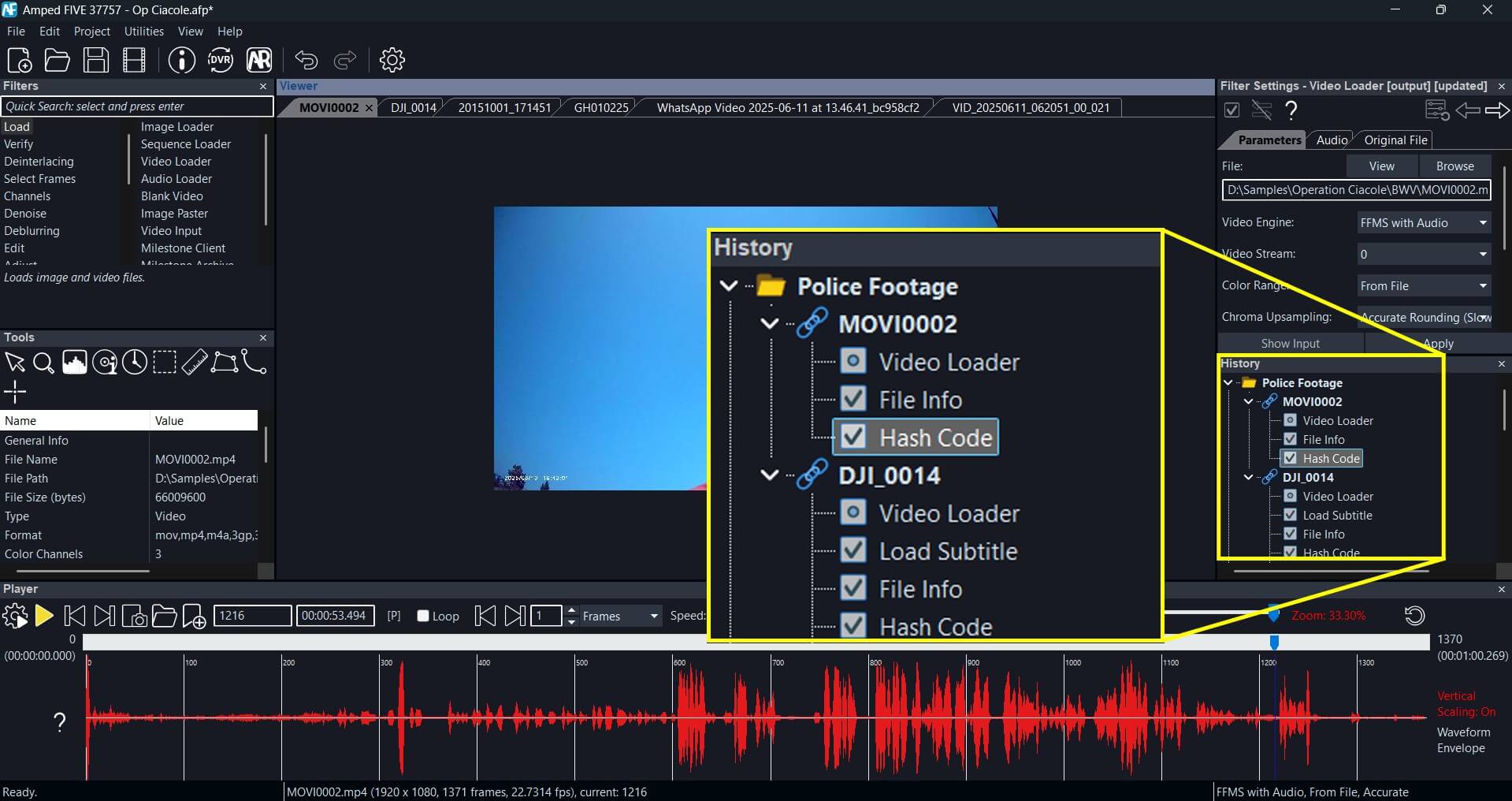This screenshot has height=801, width=1512.
Task: Open the Frames unit dropdown in Player
Action: (x=652, y=616)
